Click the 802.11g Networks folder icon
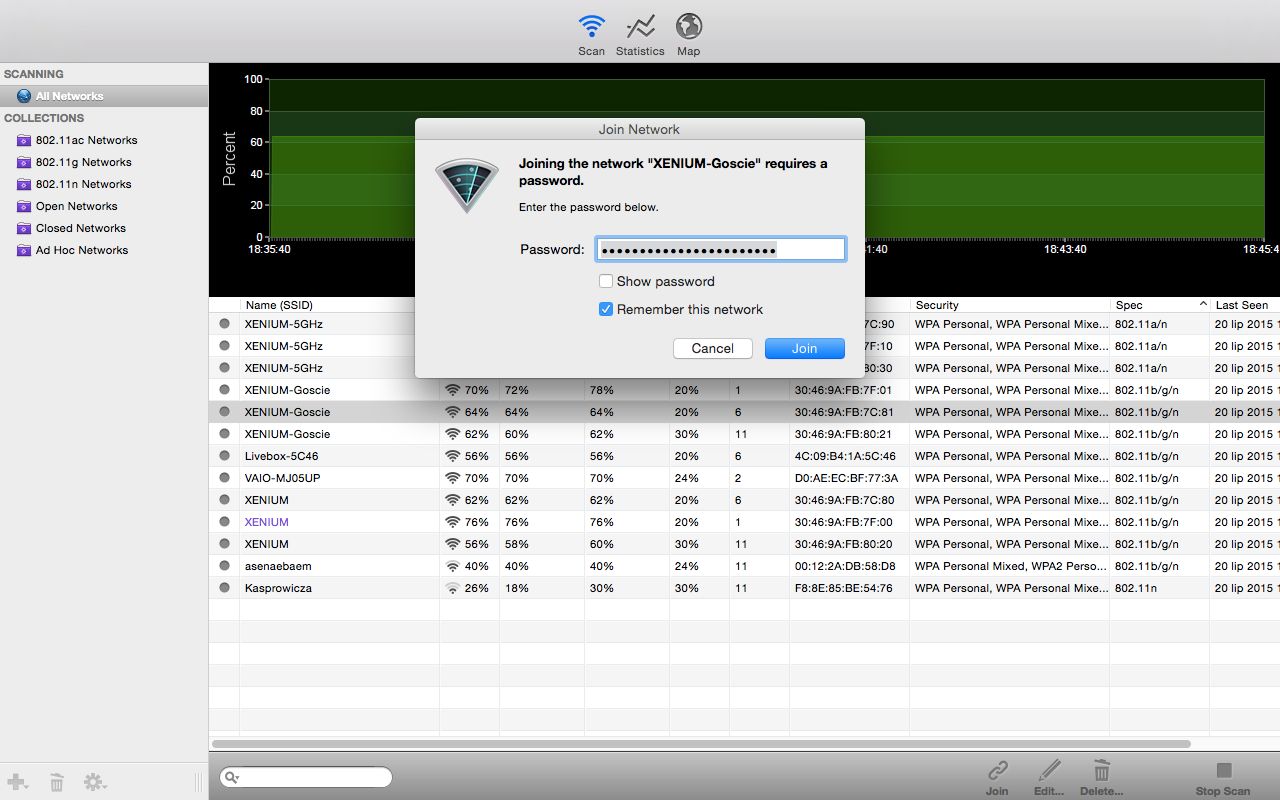The width and height of the screenshot is (1280, 800). [x=24, y=162]
